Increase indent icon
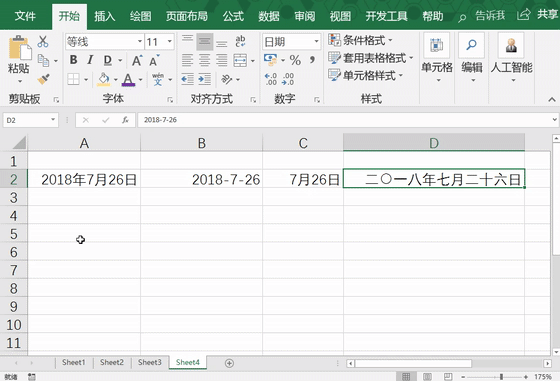The width and height of the screenshot is (560, 381). pyautogui.click(x=205, y=79)
